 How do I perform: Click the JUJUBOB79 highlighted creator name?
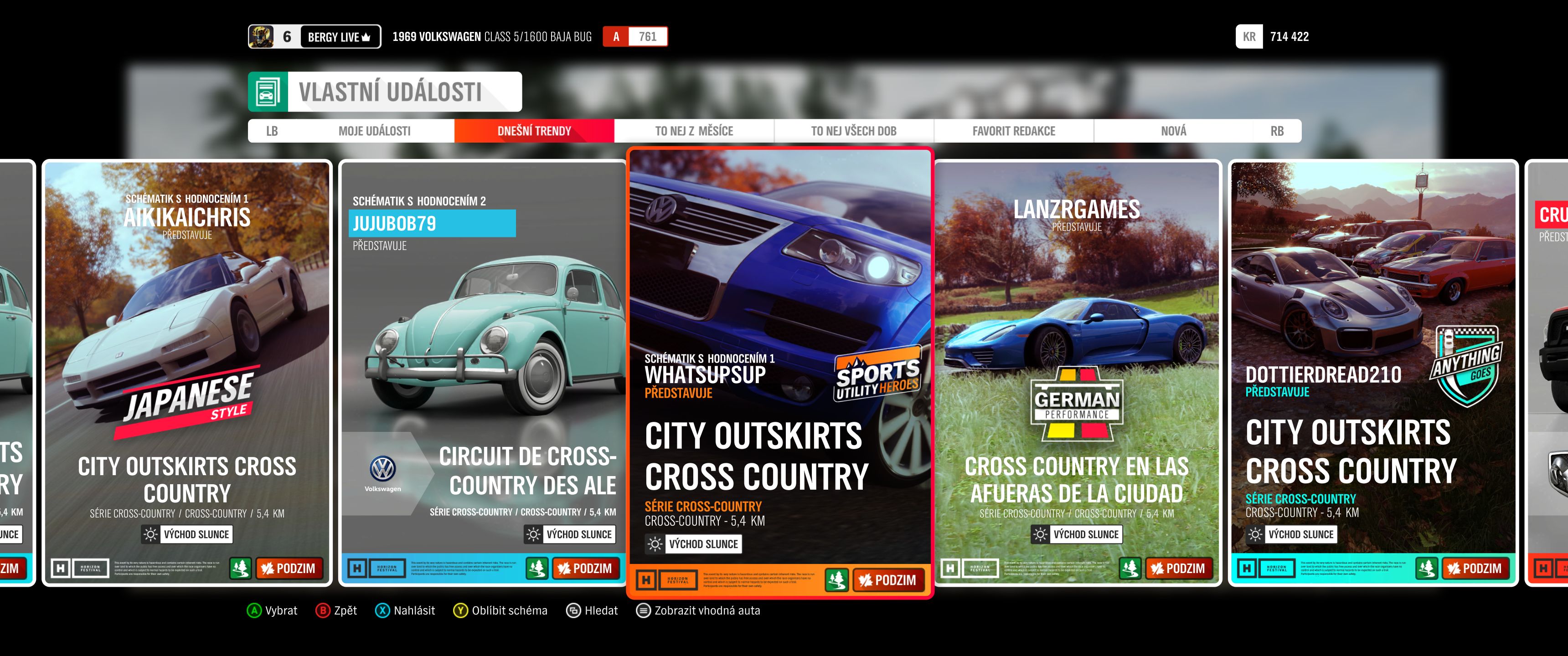click(432, 223)
